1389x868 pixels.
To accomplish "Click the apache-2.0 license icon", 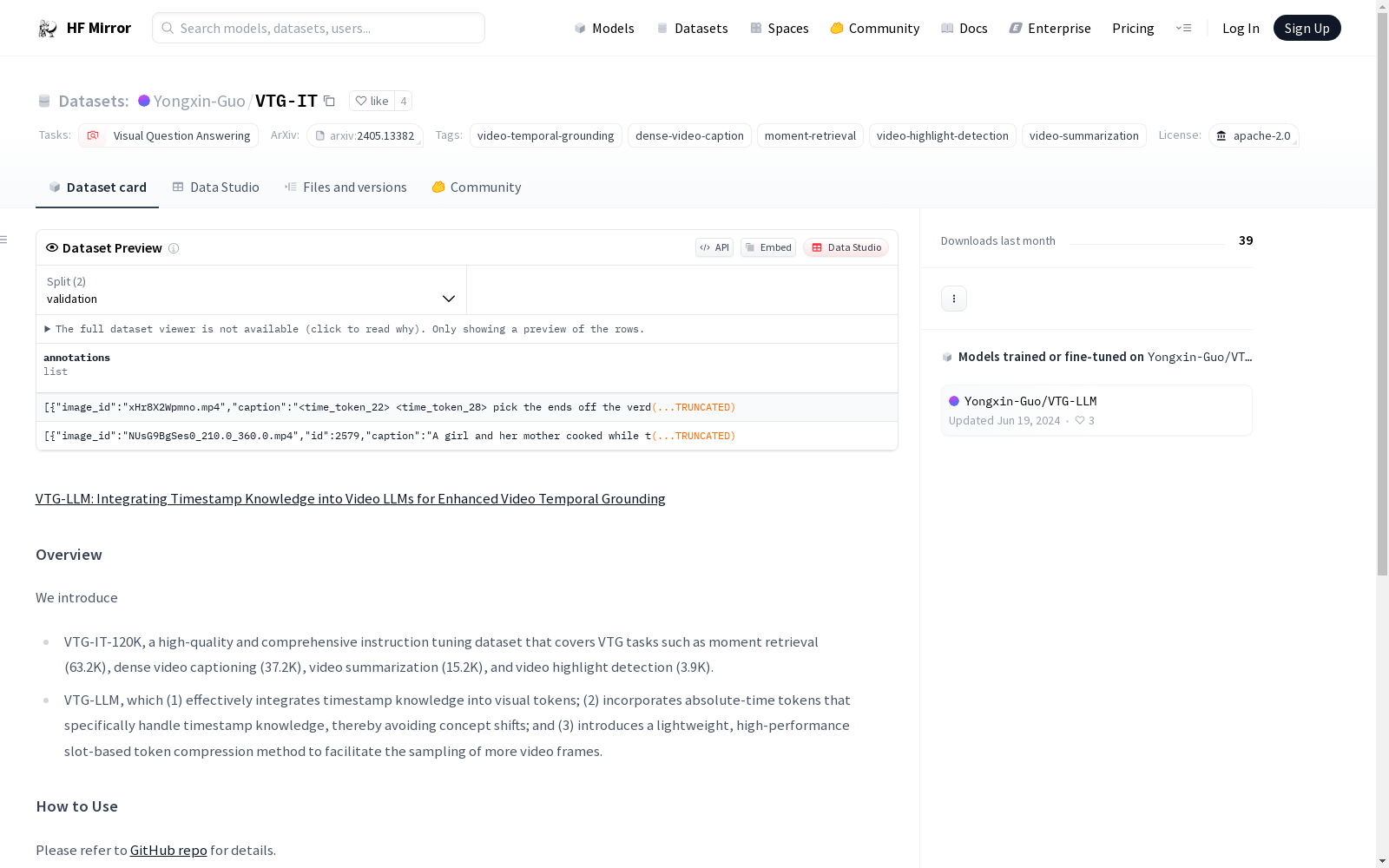I will click(1221, 135).
